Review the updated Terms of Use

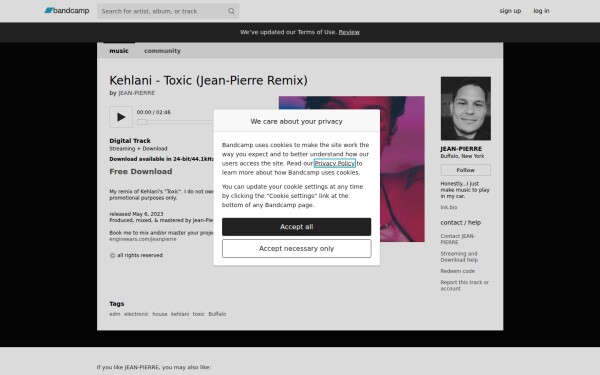pyautogui.click(x=349, y=32)
